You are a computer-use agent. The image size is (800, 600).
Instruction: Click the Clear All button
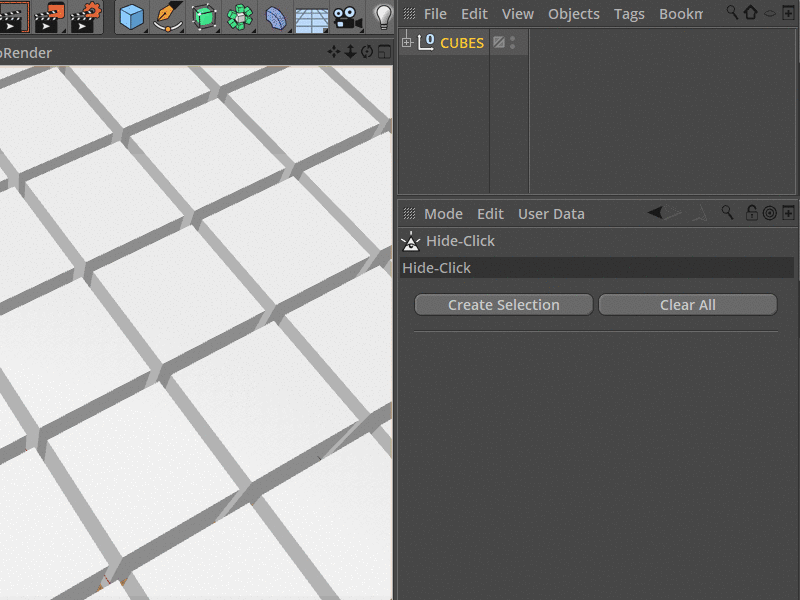[688, 305]
